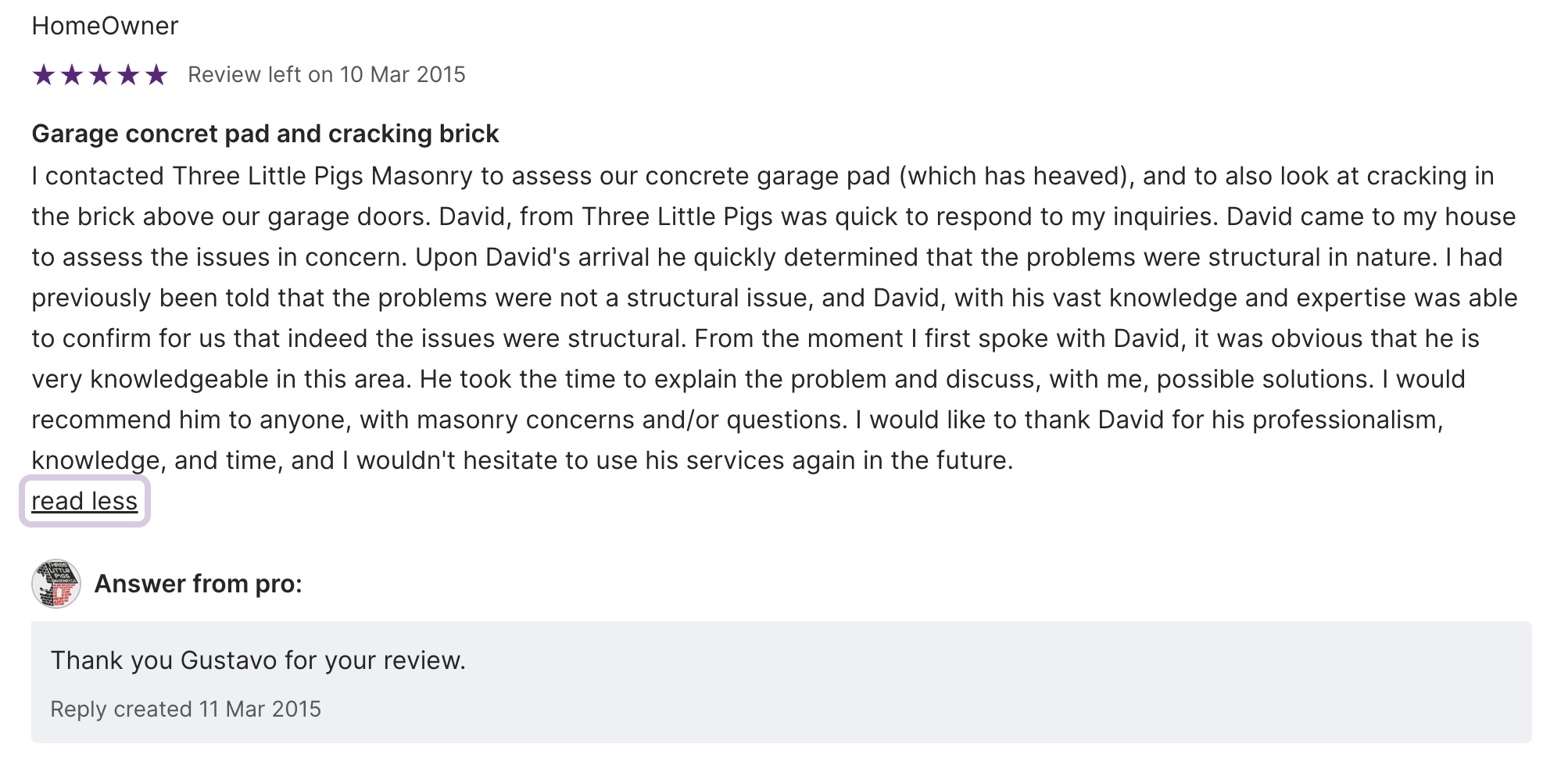The image size is (1568, 769).
Task: Click the first purple rating star
Action: [44, 75]
